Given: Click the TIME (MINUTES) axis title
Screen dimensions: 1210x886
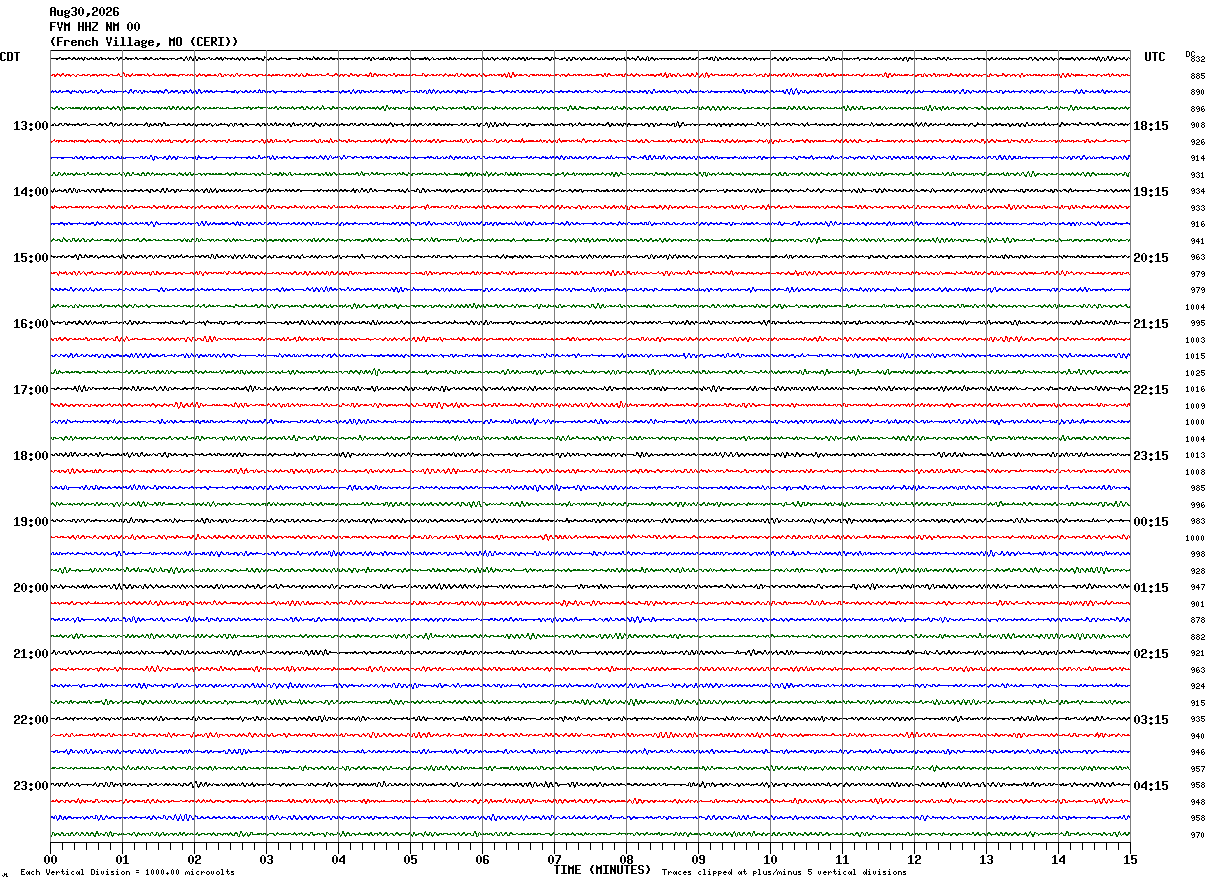Looking at the screenshot, I should tap(602, 870).
